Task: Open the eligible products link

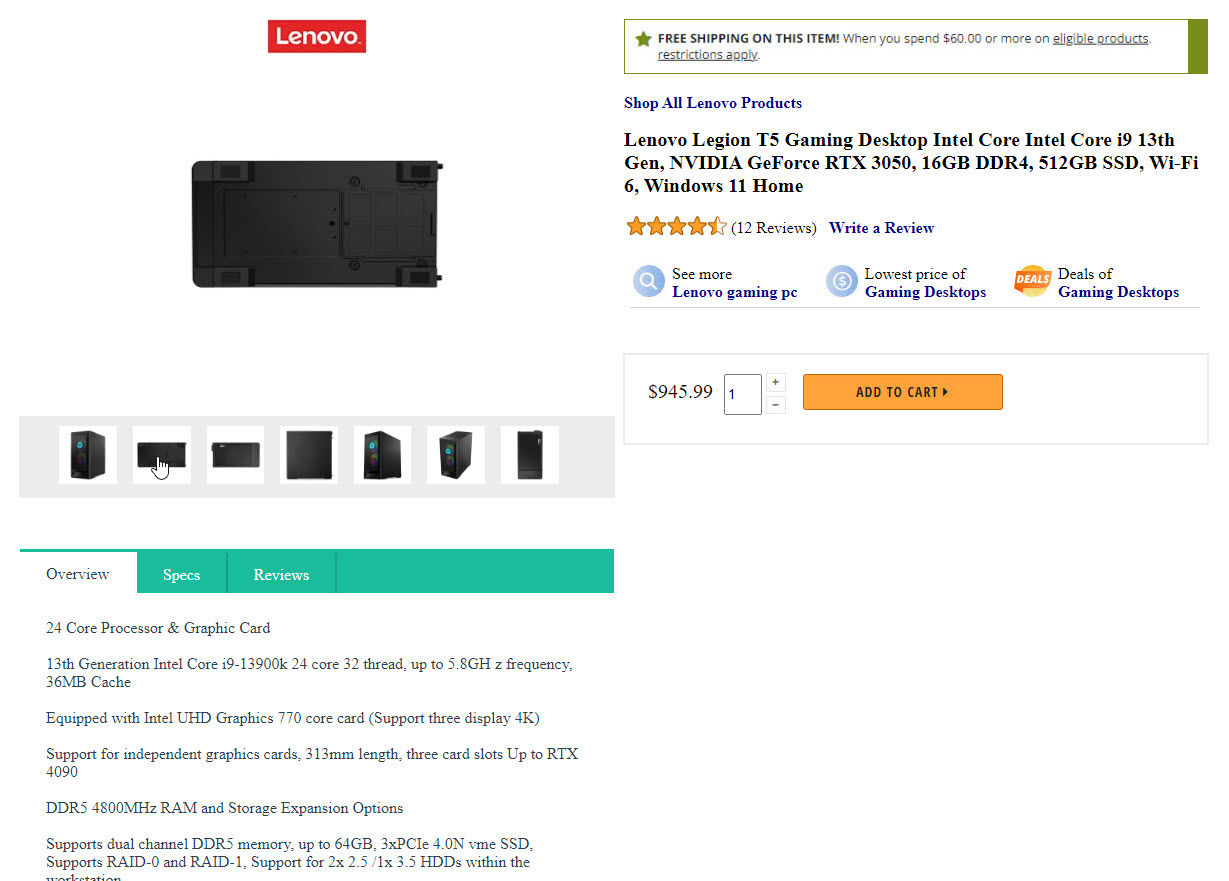Action: coord(1100,39)
